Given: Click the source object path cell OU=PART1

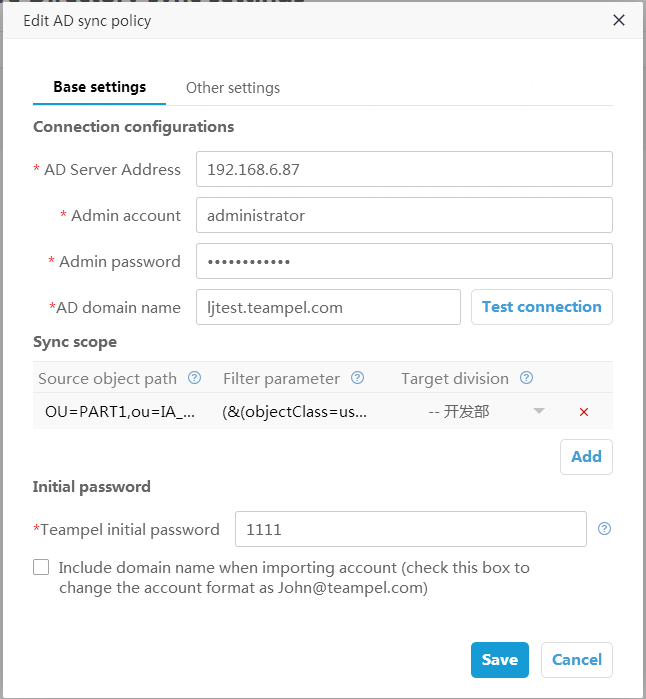Looking at the screenshot, I should coord(120,411).
